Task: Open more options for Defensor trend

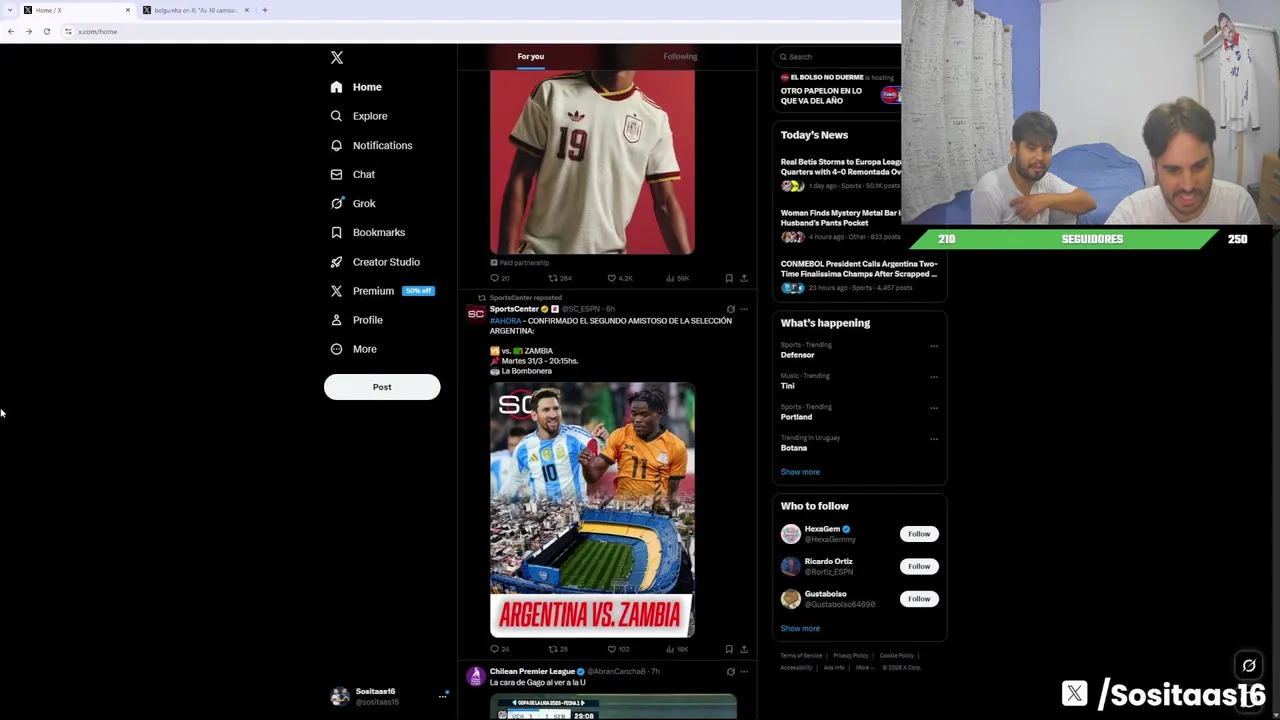Action: [934, 346]
